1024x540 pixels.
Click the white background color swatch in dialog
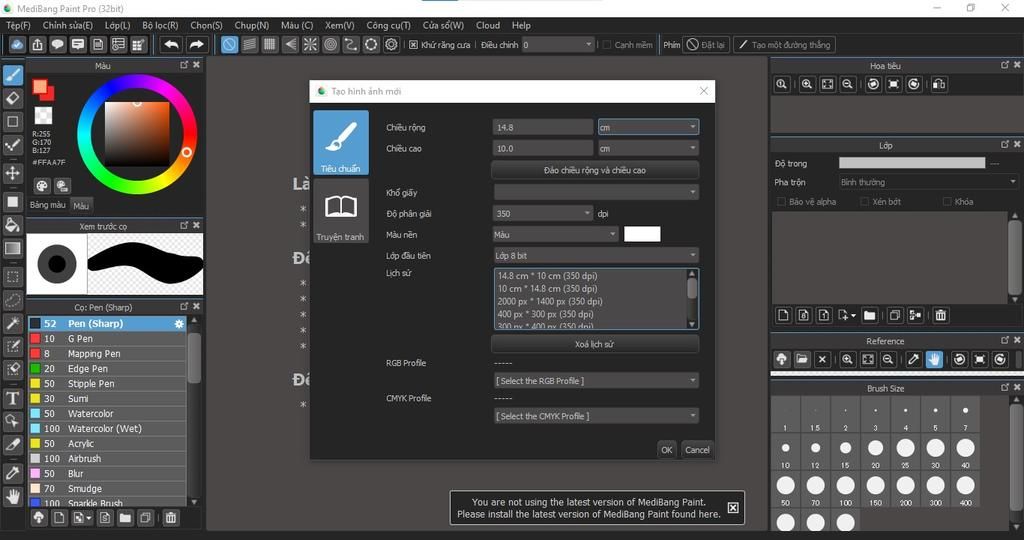point(642,234)
